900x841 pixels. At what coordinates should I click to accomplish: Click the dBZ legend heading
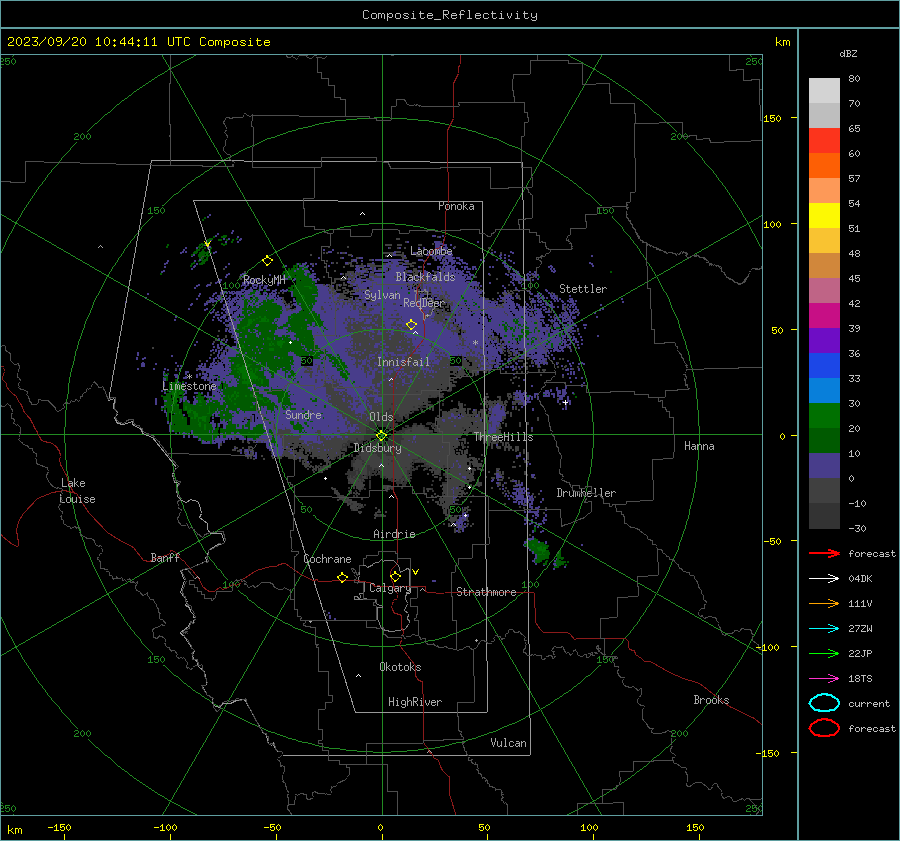coord(848,54)
